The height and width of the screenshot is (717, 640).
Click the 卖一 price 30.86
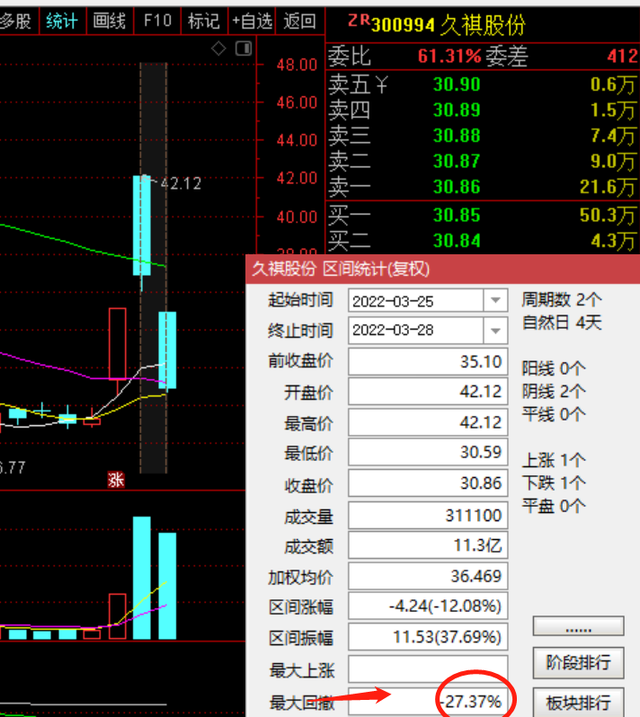457,187
